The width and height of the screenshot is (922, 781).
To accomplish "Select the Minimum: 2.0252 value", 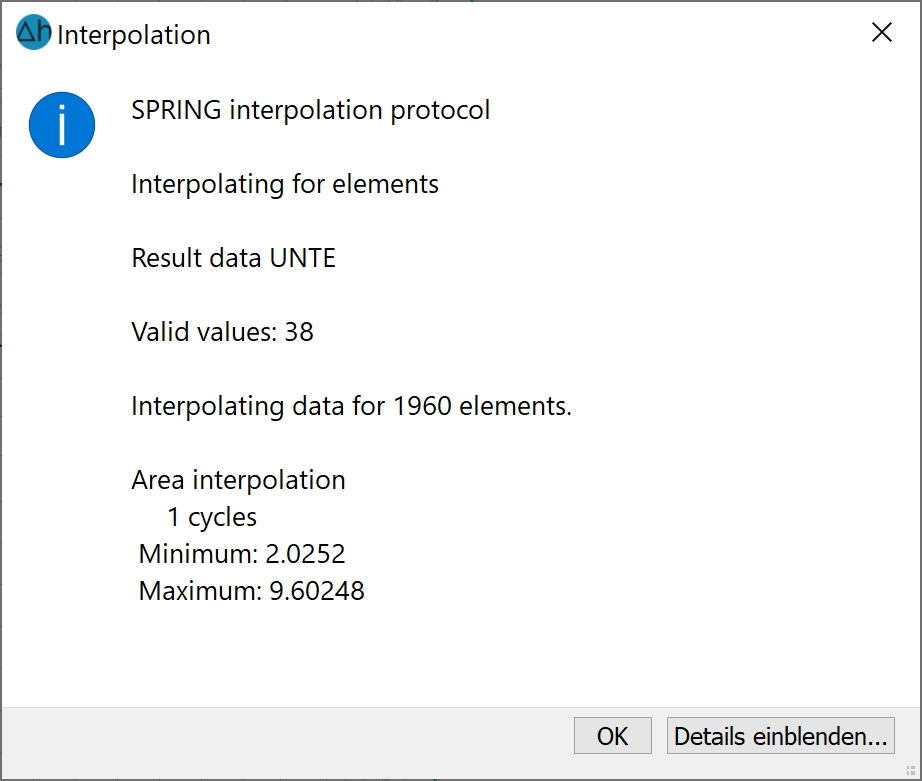I will [x=242, y=554].
